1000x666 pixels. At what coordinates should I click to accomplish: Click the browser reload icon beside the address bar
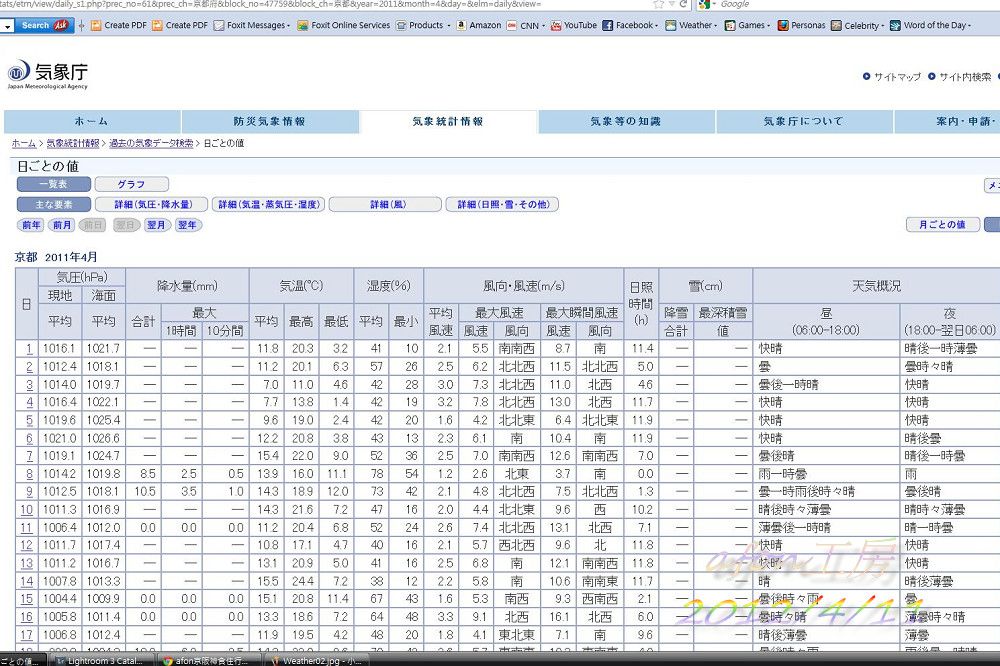tap(681, 4)
